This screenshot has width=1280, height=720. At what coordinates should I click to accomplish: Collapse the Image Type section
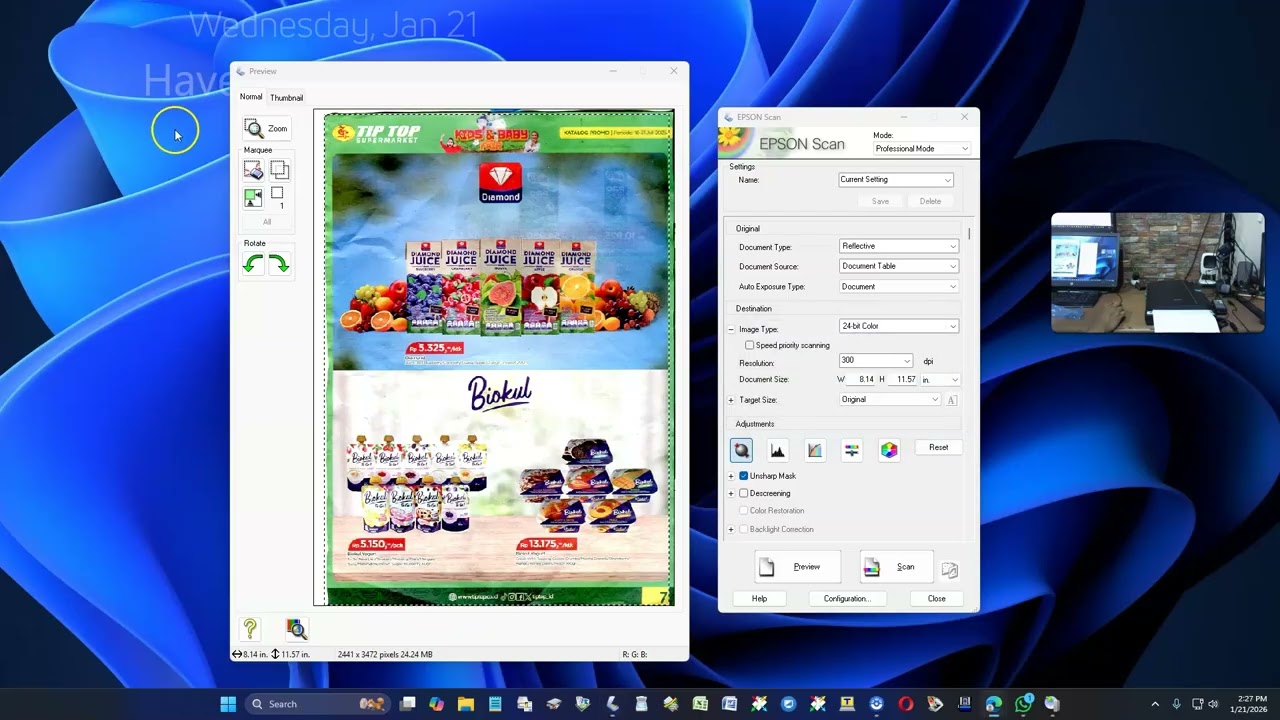(x=731, y=329)
